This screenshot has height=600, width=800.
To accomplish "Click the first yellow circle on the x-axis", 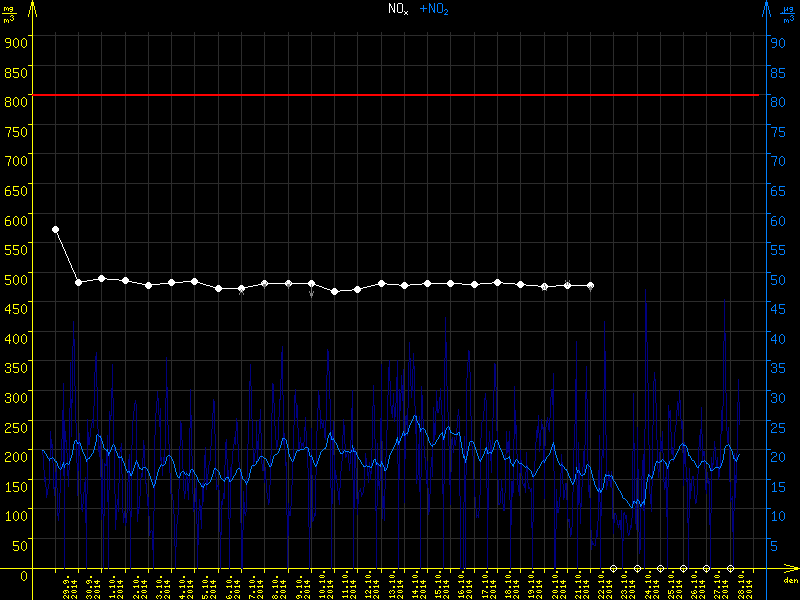I will 613,568.
